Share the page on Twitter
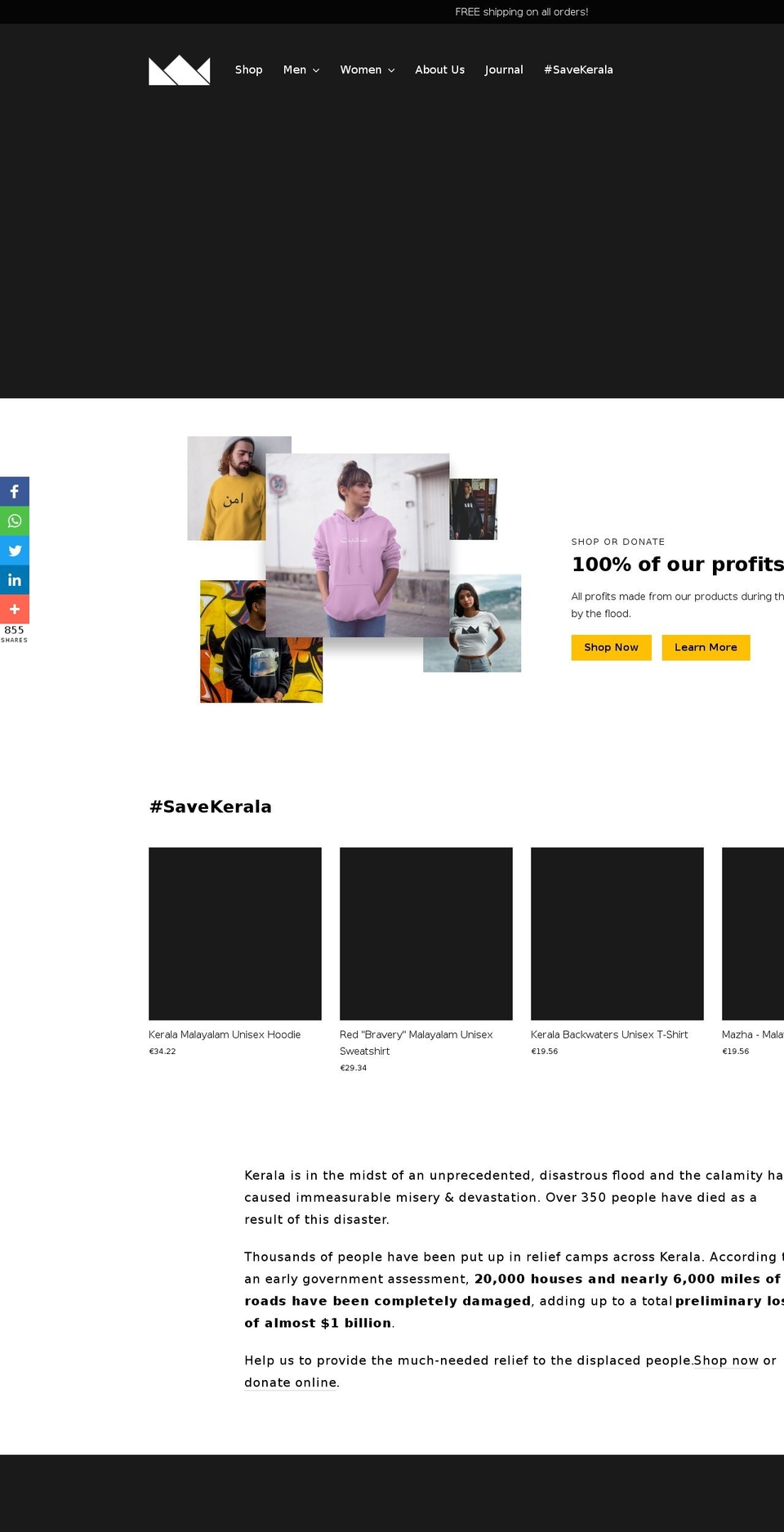The width and height of the screenshot is (784, 1532). tap(15, 551)
